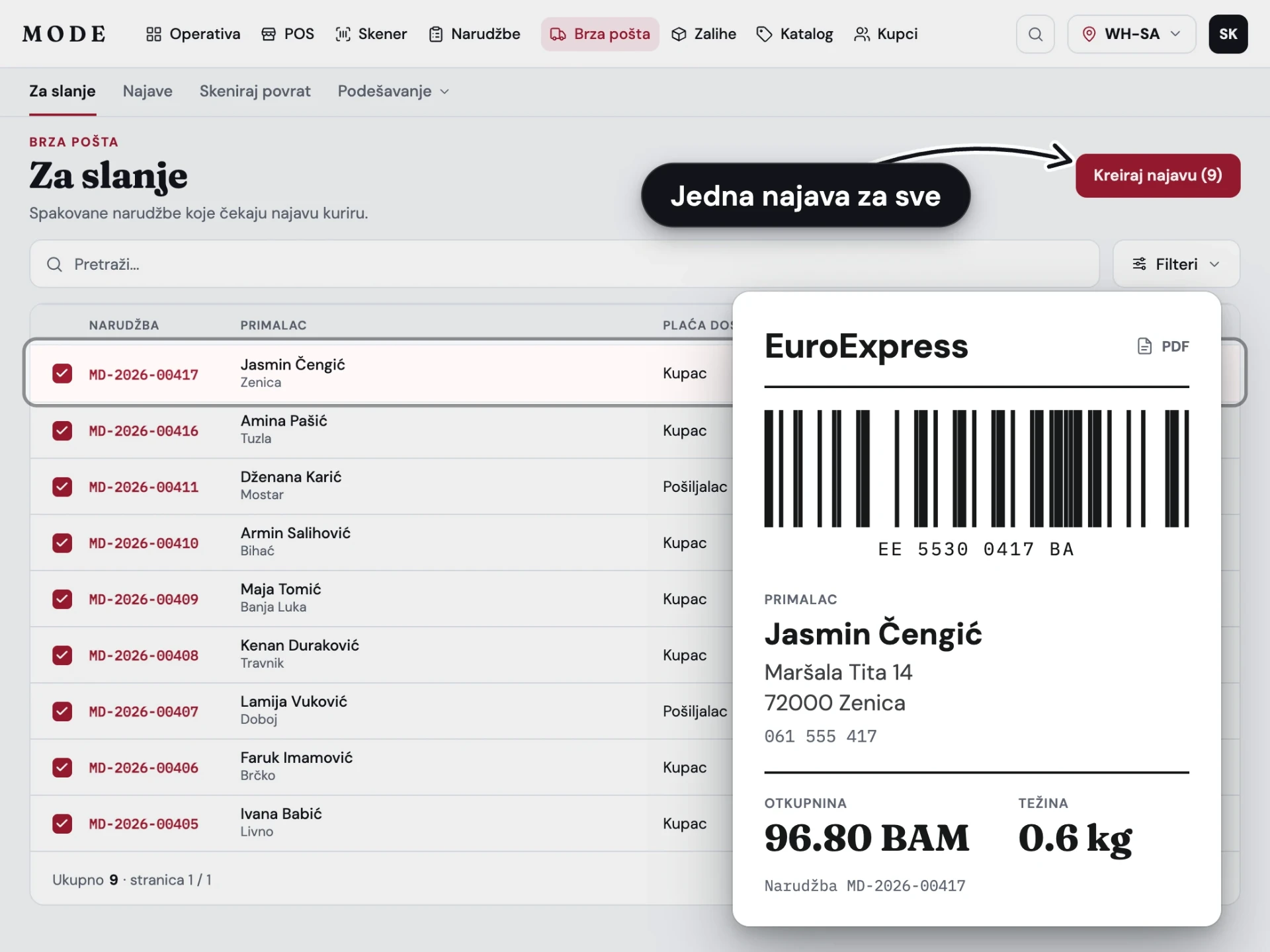Click the MODE logo
Image resolution: width=1270 pixels, height=952 pixels.
64,34
